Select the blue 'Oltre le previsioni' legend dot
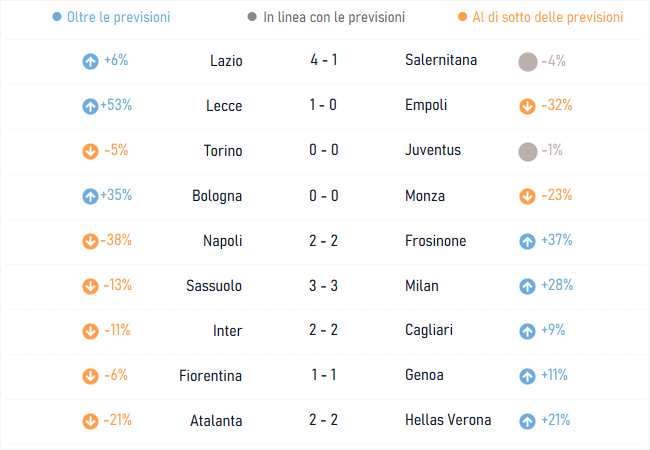Screen dimensions: 650x450 [x=57, y=17]
